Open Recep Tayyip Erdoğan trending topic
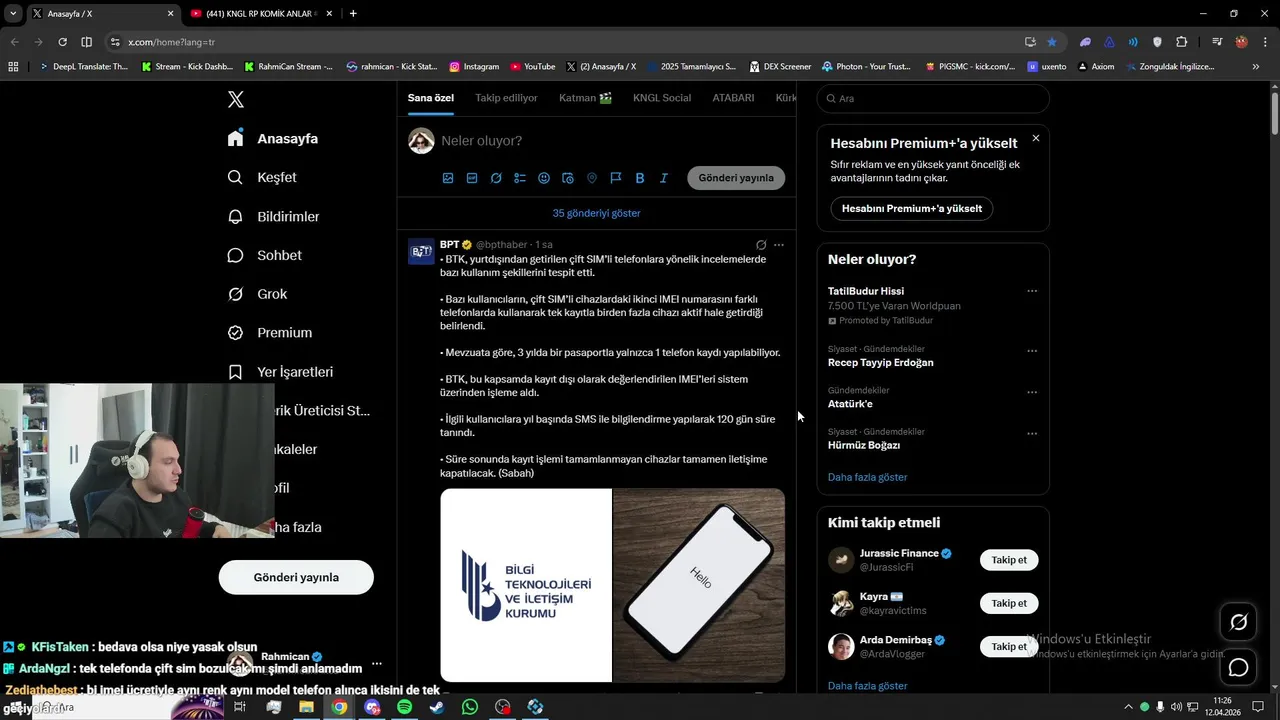This screenshot has height=720, width=1280. coord(880,363)
